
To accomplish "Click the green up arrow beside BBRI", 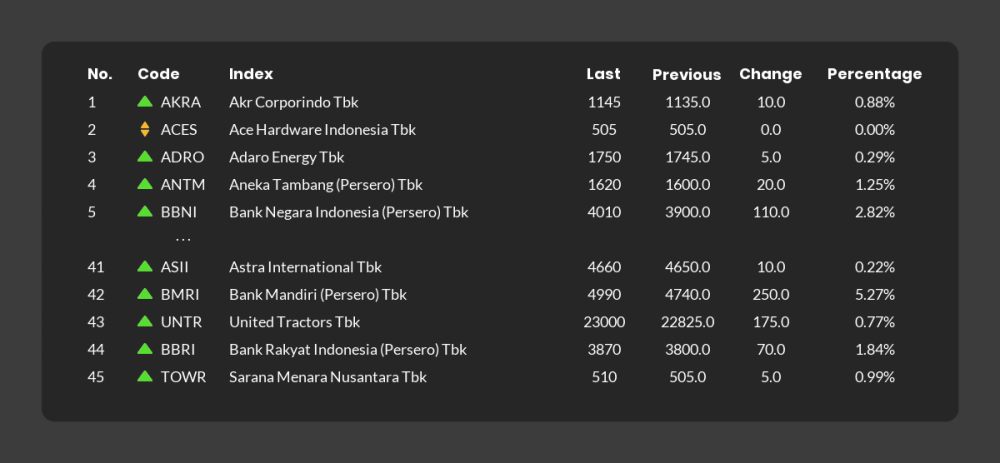I will tap(145, 348).
